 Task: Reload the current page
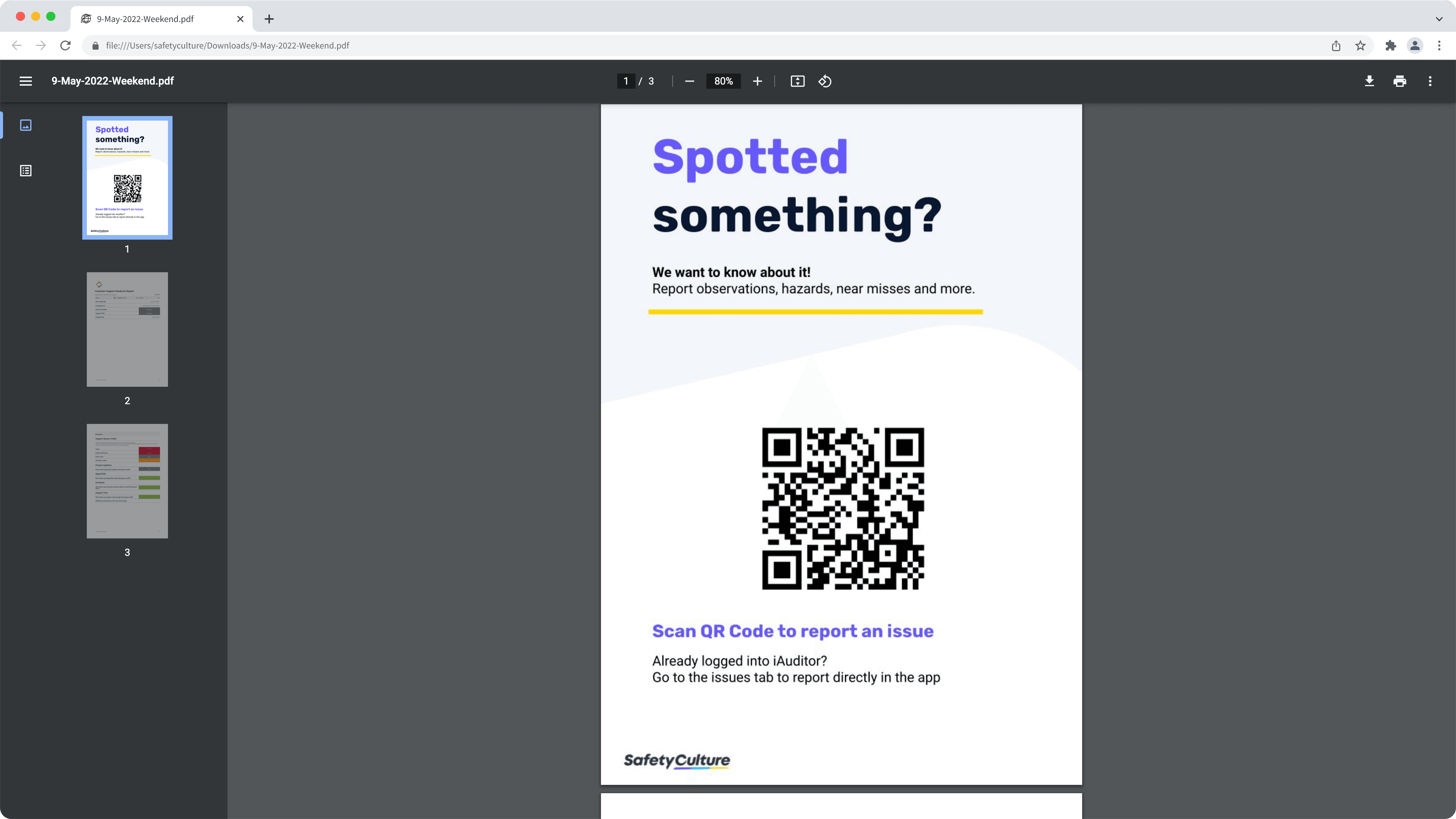coord(66,45)
